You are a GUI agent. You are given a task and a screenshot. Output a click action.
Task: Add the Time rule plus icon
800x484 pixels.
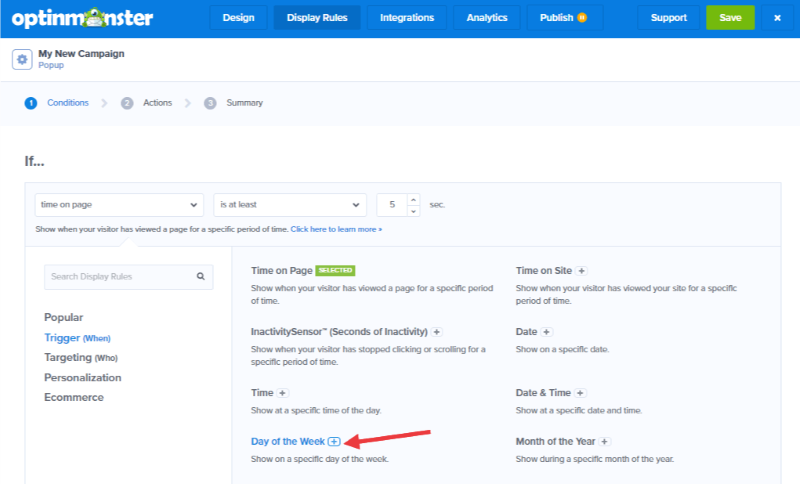(x=282, y=393)
